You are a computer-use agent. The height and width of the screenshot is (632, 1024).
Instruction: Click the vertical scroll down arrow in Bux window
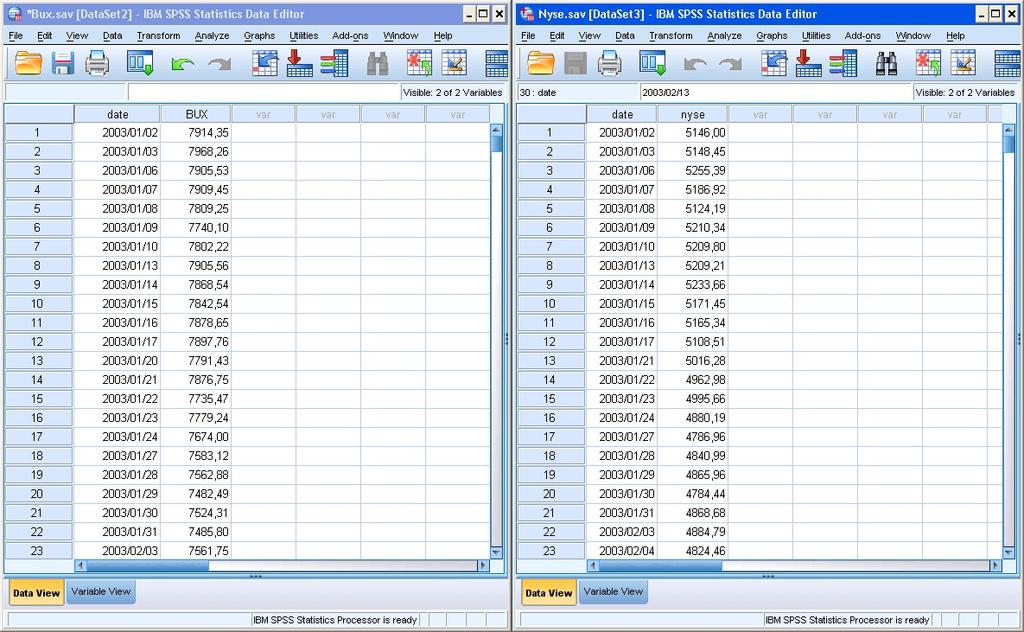click(x=496, y=552)
